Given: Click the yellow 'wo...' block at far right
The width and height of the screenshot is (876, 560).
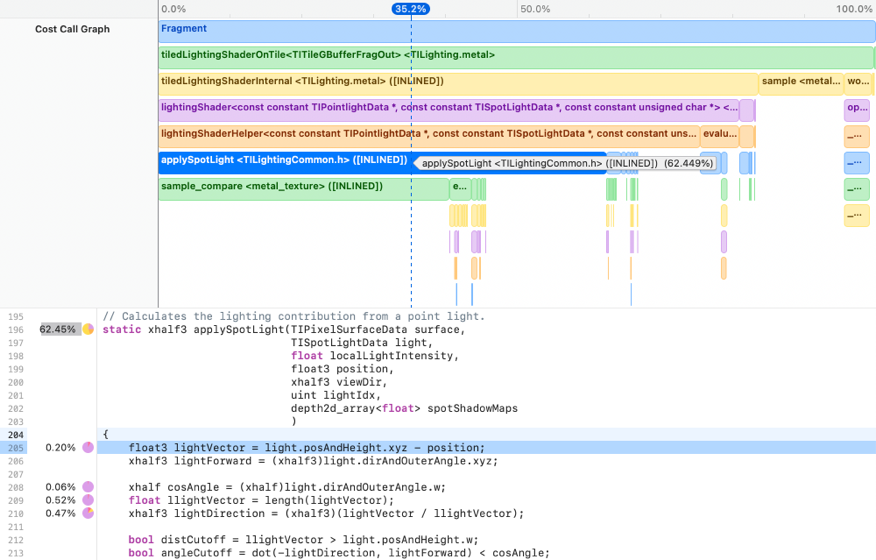Looking at the screenshot, I should tap(858, 82).
